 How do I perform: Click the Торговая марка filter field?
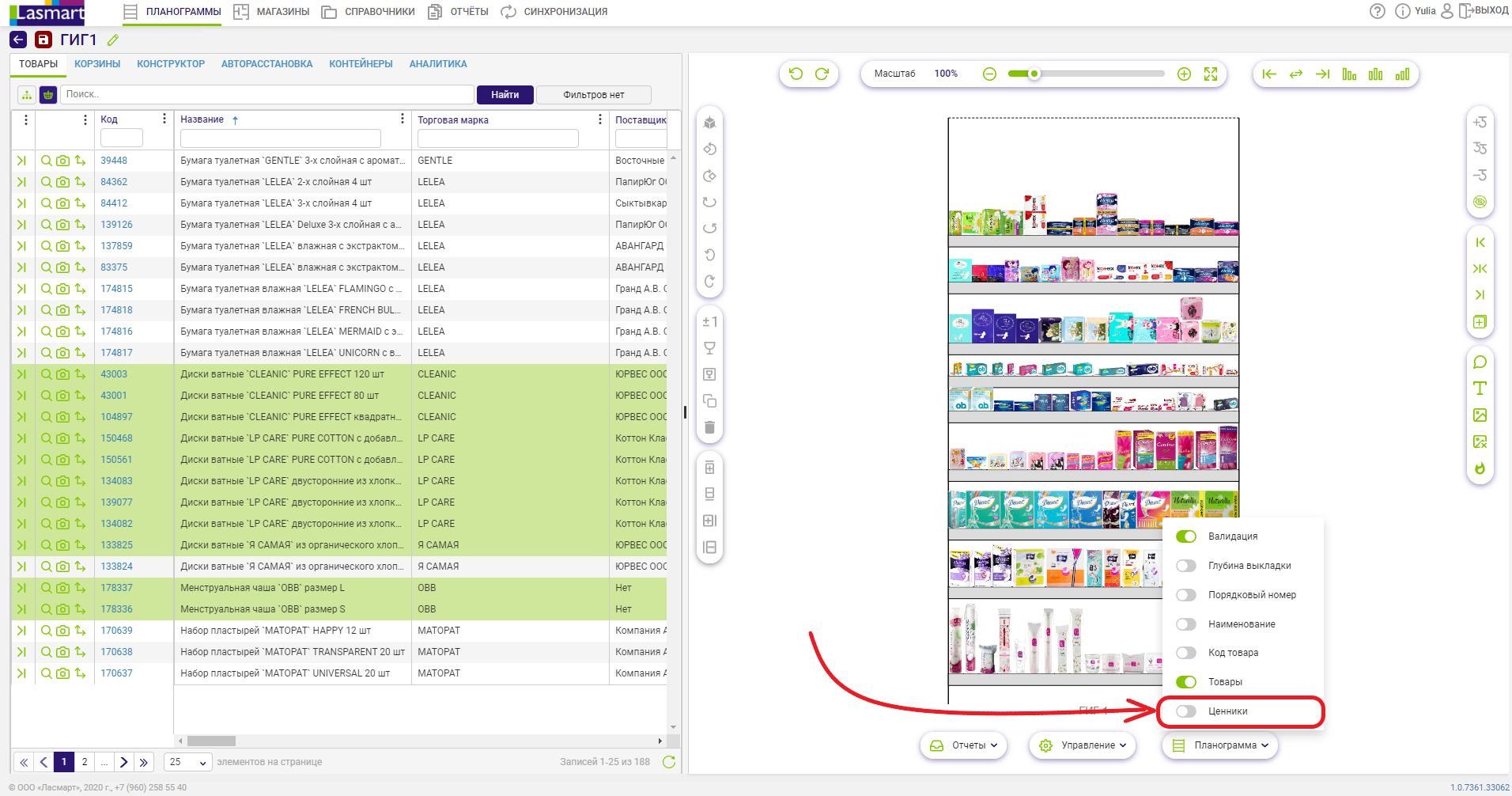[x=498, y=138]
